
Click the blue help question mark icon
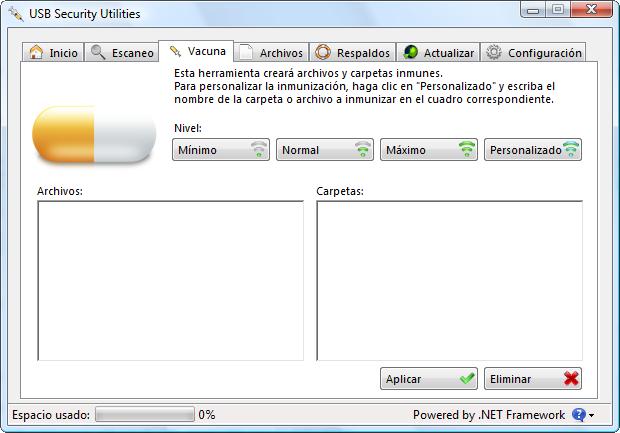[x=578, y=415]
